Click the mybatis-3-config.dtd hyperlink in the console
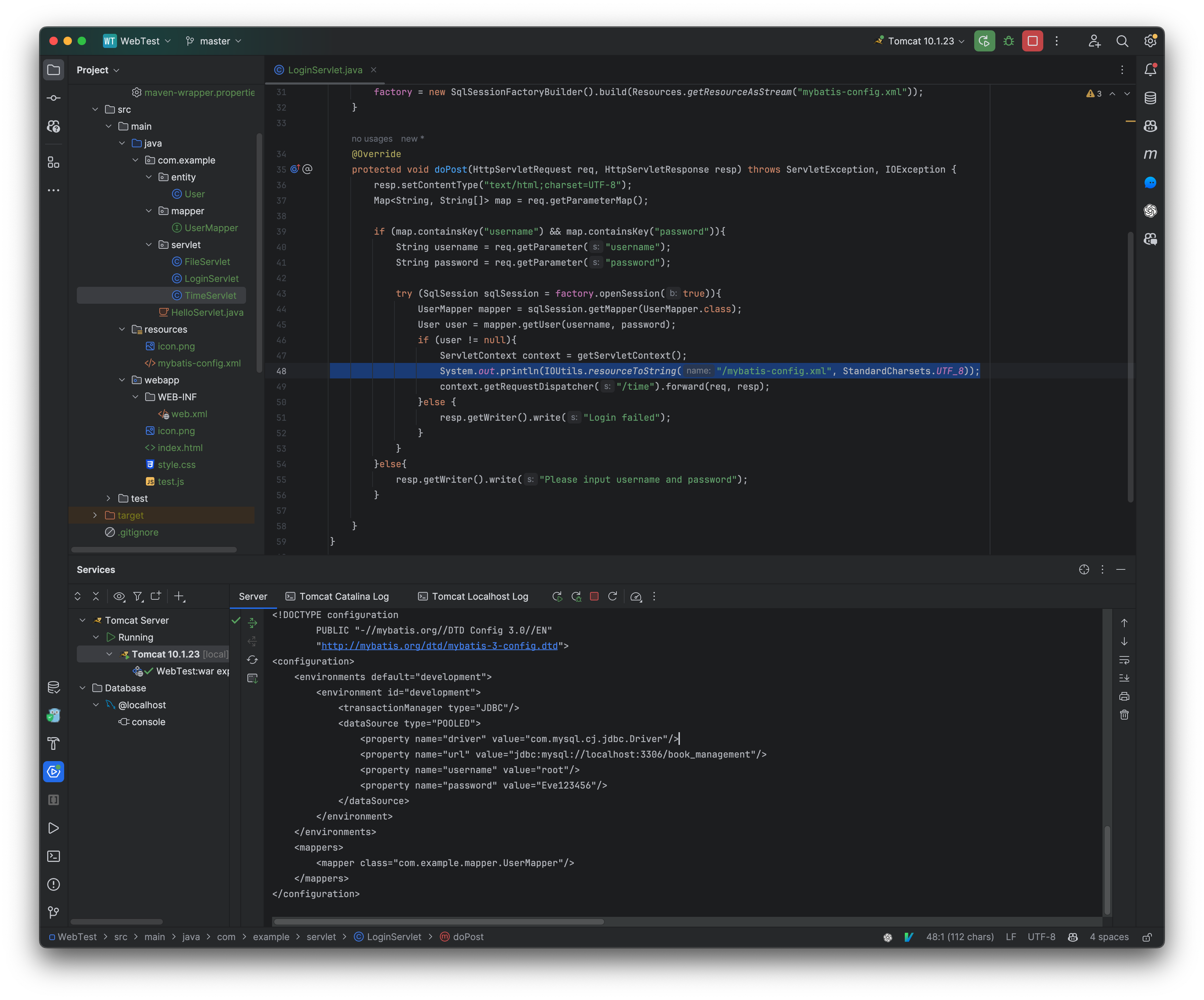 coord(440,646)
